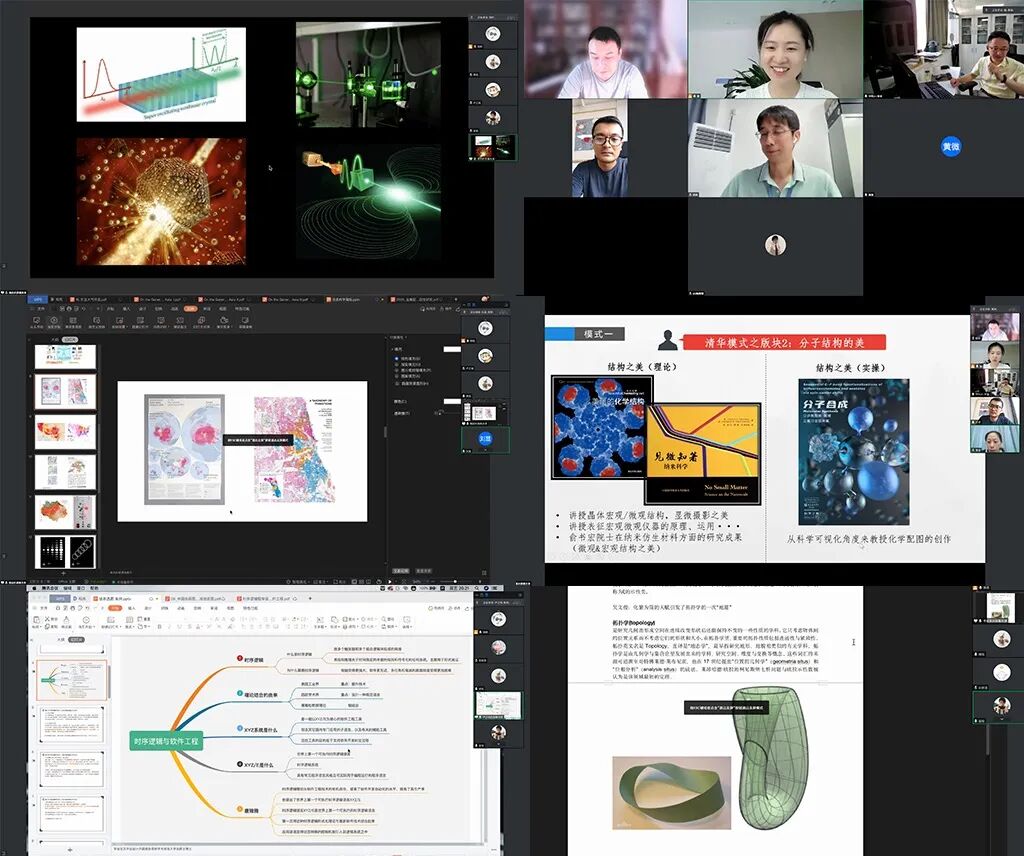1024x856 pixels.
Task: Switch to the 稻壳 tab in the mind-map WPS window
Action: pos(80,598)
